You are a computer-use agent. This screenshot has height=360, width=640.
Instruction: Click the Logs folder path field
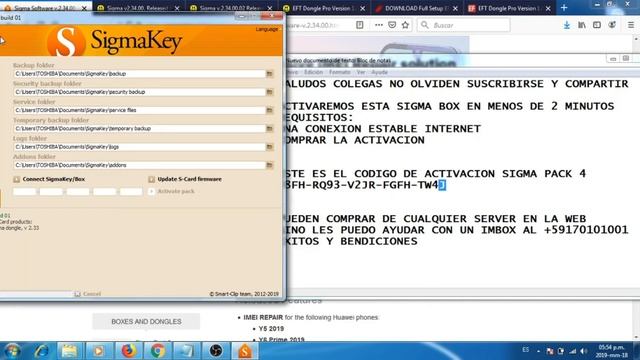pos(139,147)
